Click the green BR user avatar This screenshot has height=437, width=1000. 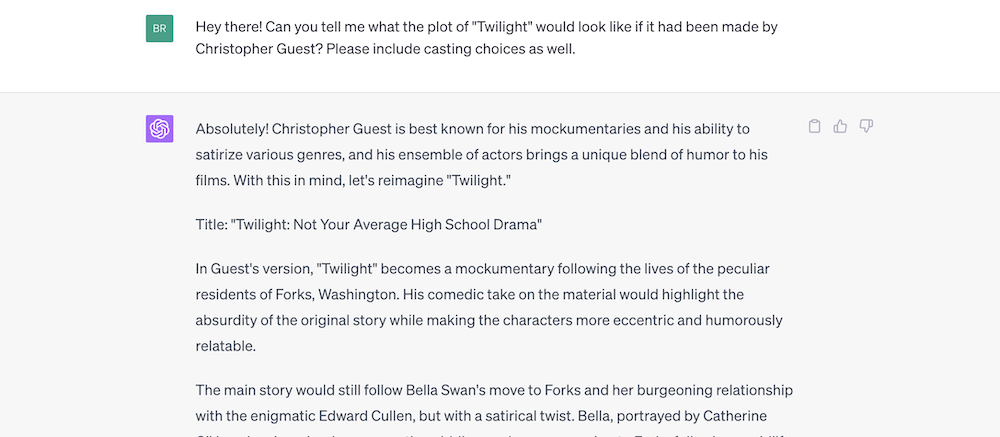[x=159, y=29]
